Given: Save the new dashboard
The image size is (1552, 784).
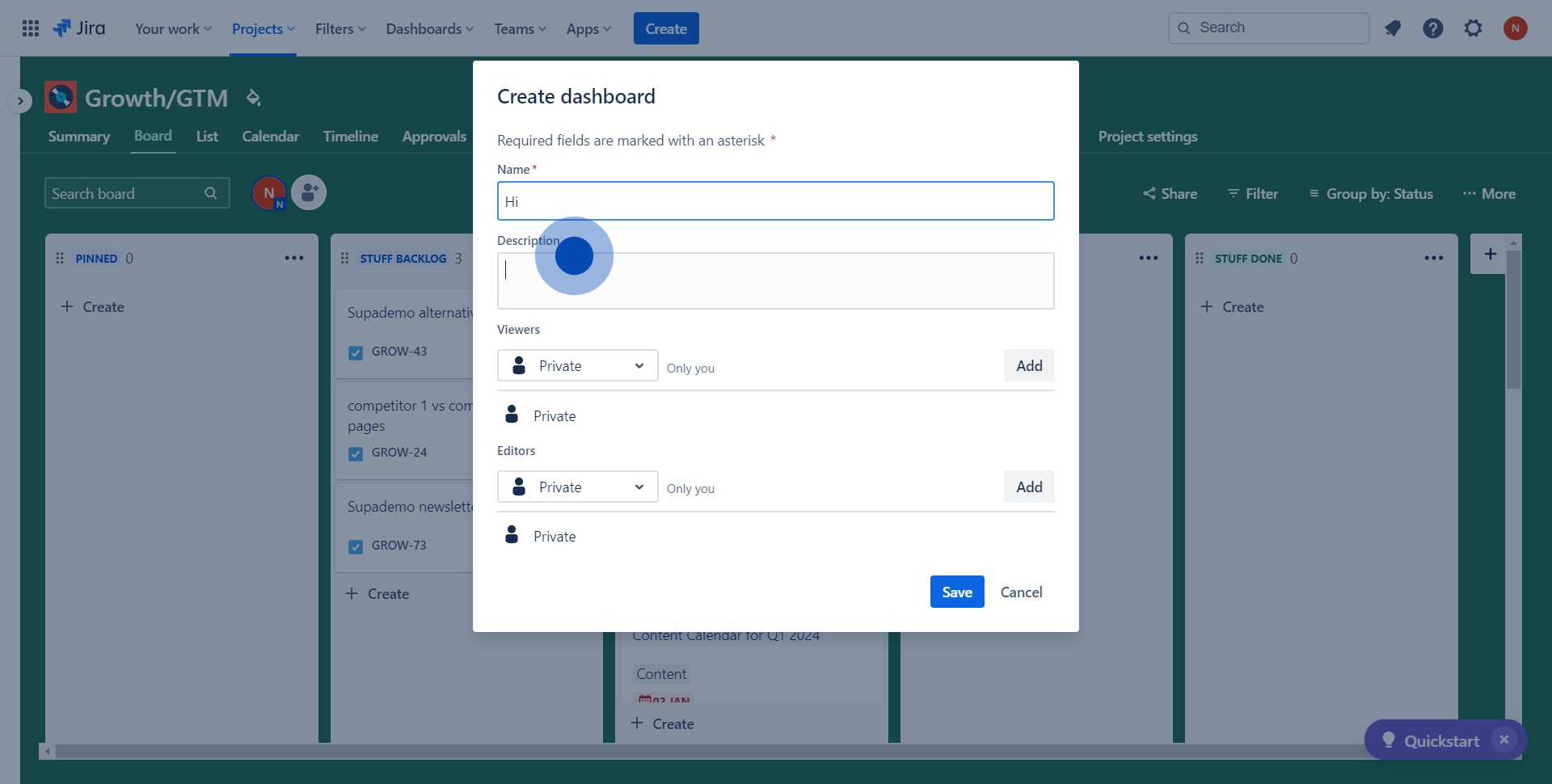Looking at the screenshot, I should coord(956,592).
